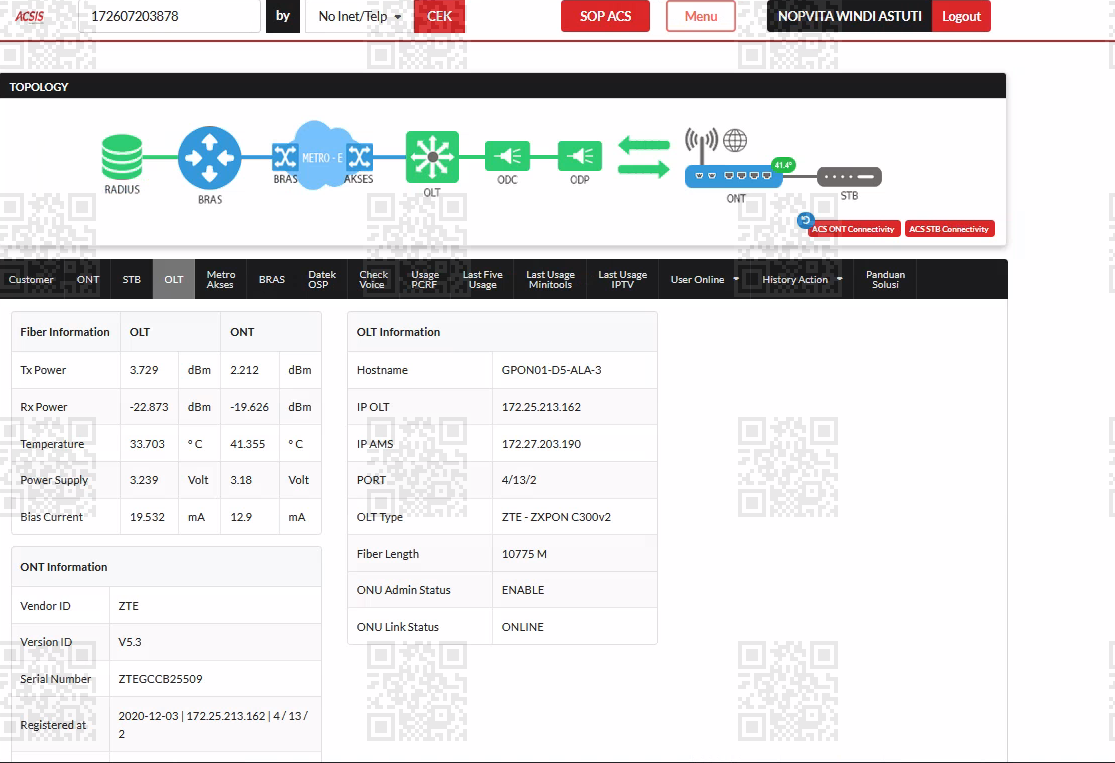Select the STB device icon
Screen dimensions: 1115x763
[849, 176]
